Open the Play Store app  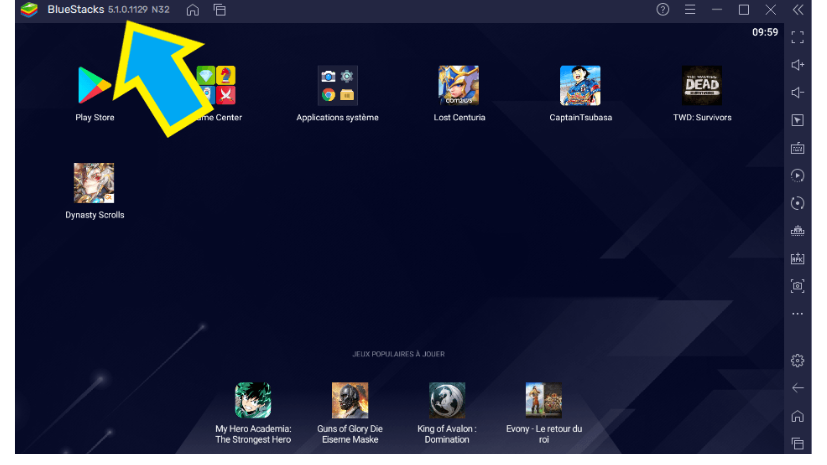[95, 86]
